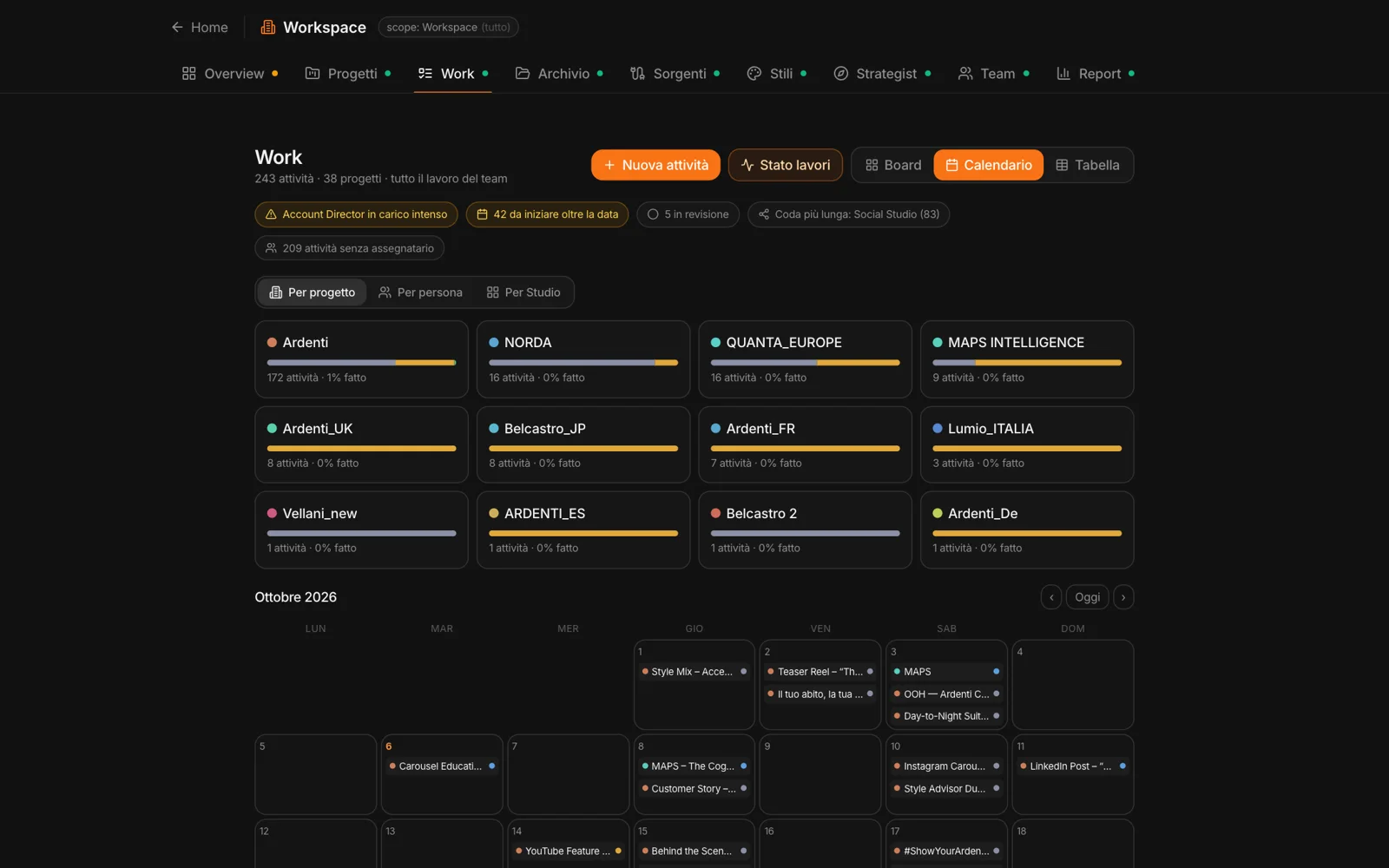Click the Report chart icon
This screenshot has width=1389, height=868.
click(1063, 74)
